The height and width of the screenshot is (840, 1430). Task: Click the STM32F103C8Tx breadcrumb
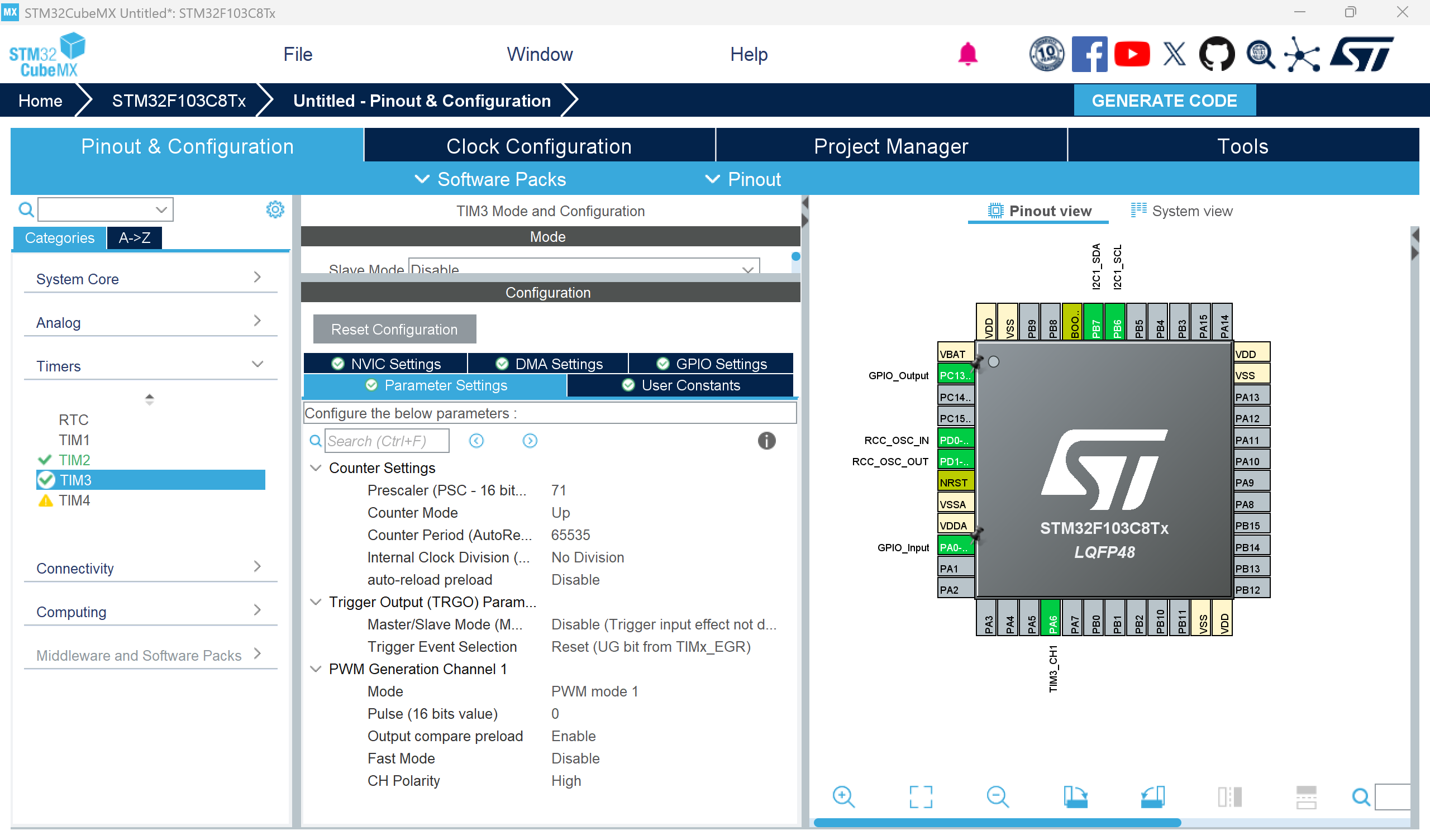[179, 101]
